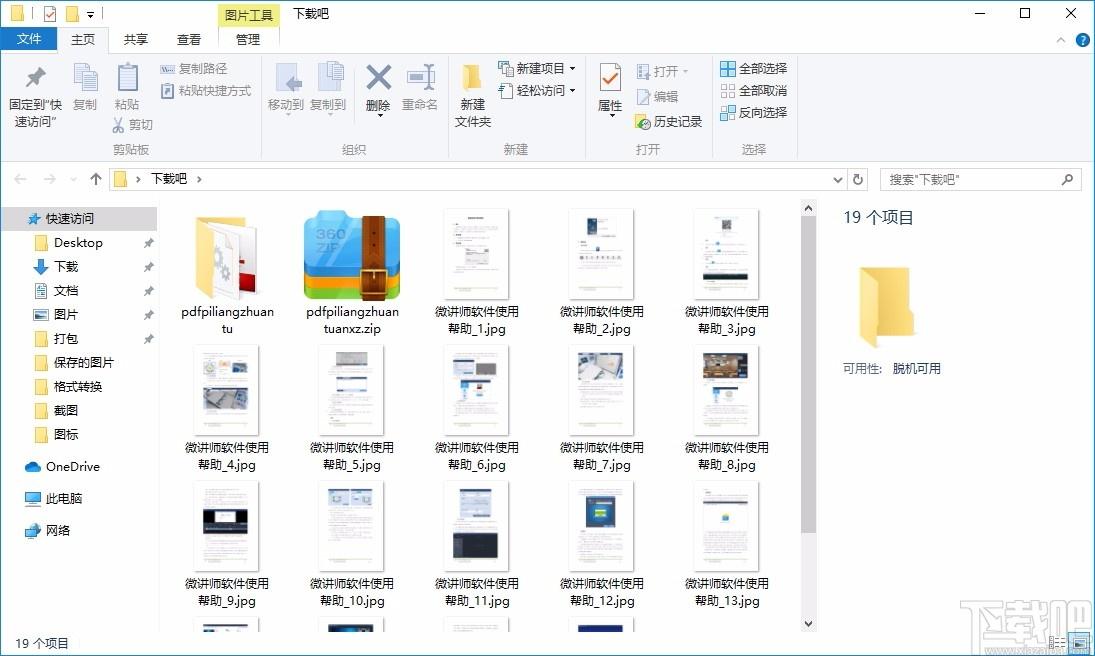Switch to the 查看 ribbon tab

[189, 40]
